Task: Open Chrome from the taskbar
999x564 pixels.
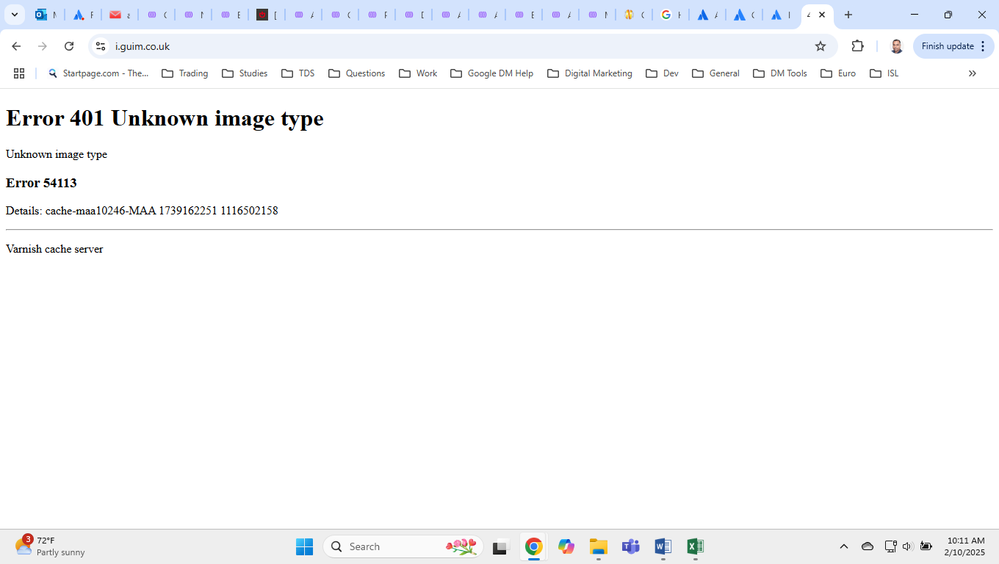Action: [533, 547]
